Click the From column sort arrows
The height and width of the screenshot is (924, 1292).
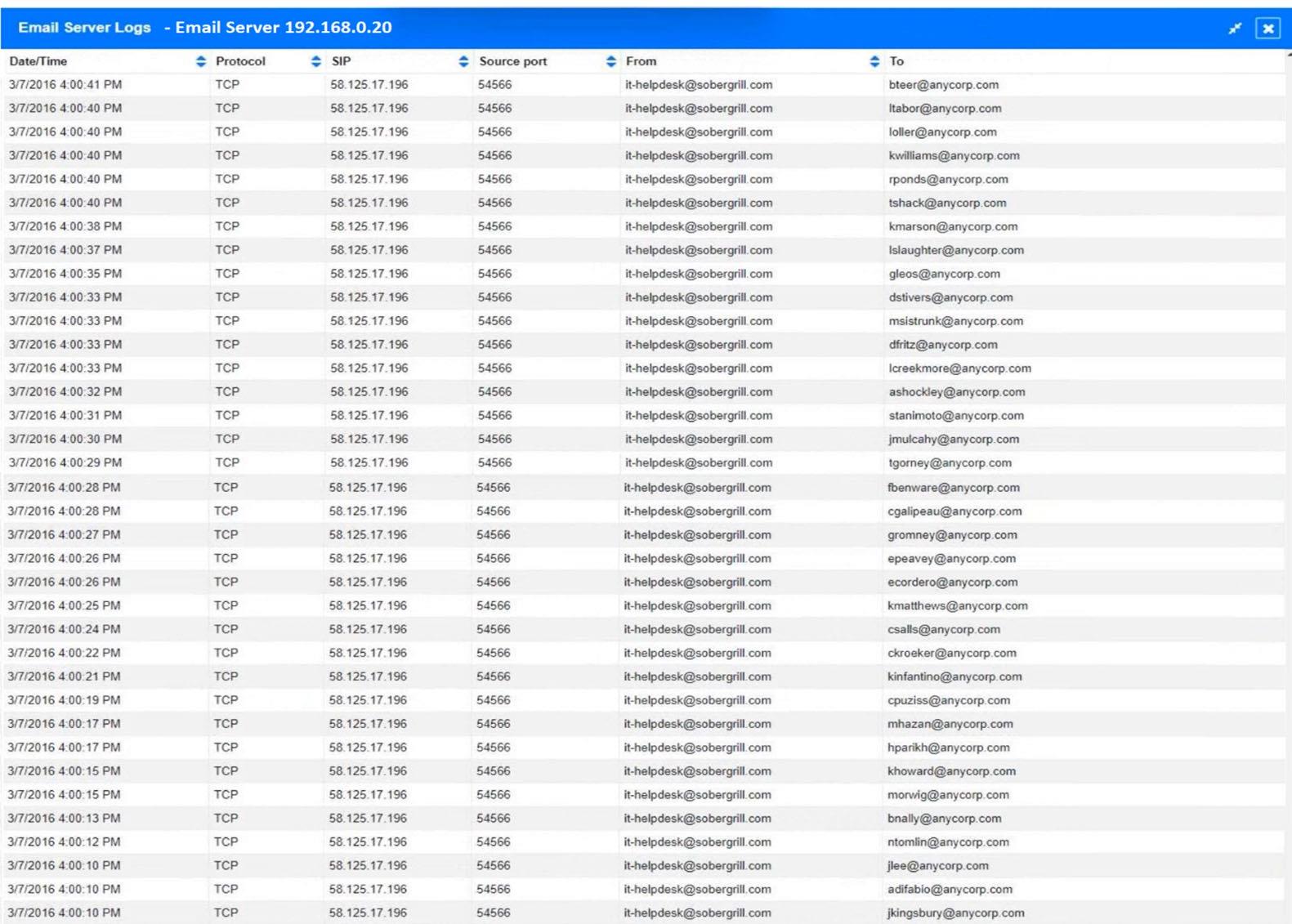pyautogui.click(x=874, y=61)
